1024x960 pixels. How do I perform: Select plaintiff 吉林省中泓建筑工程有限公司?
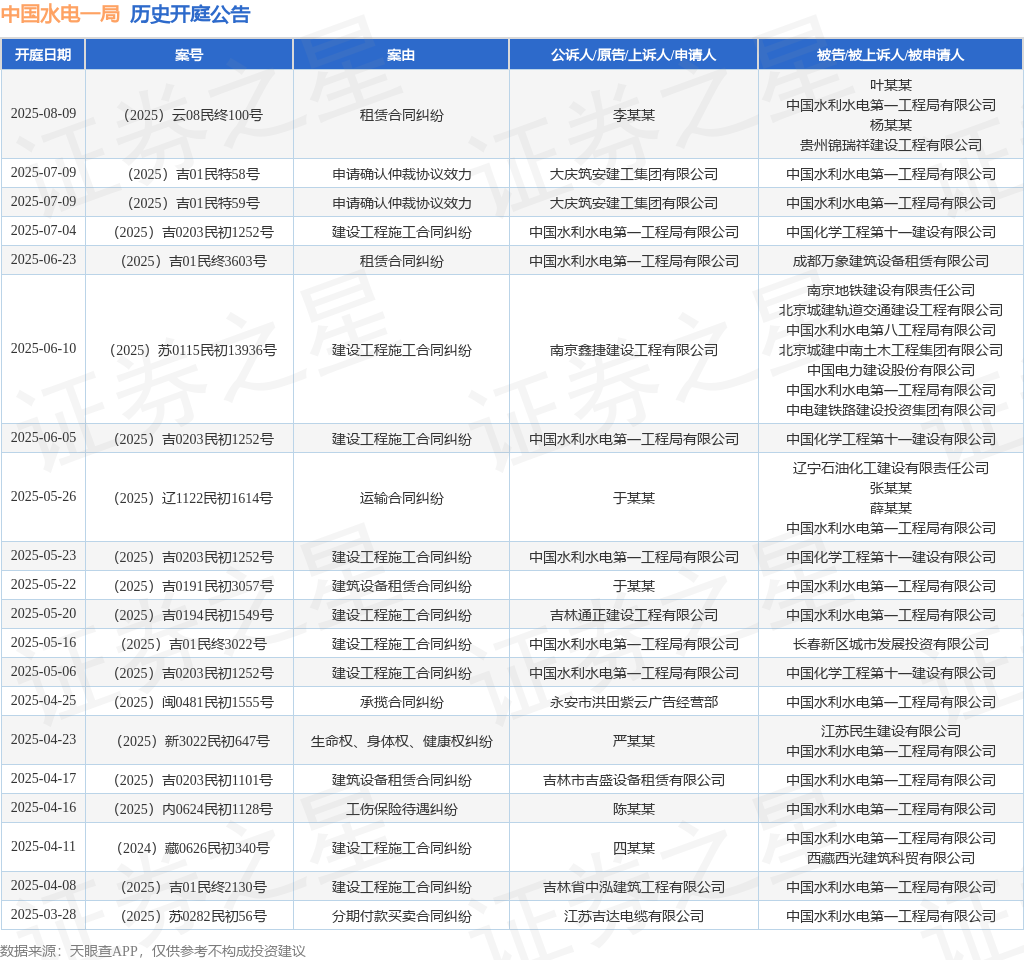(633, 888)
